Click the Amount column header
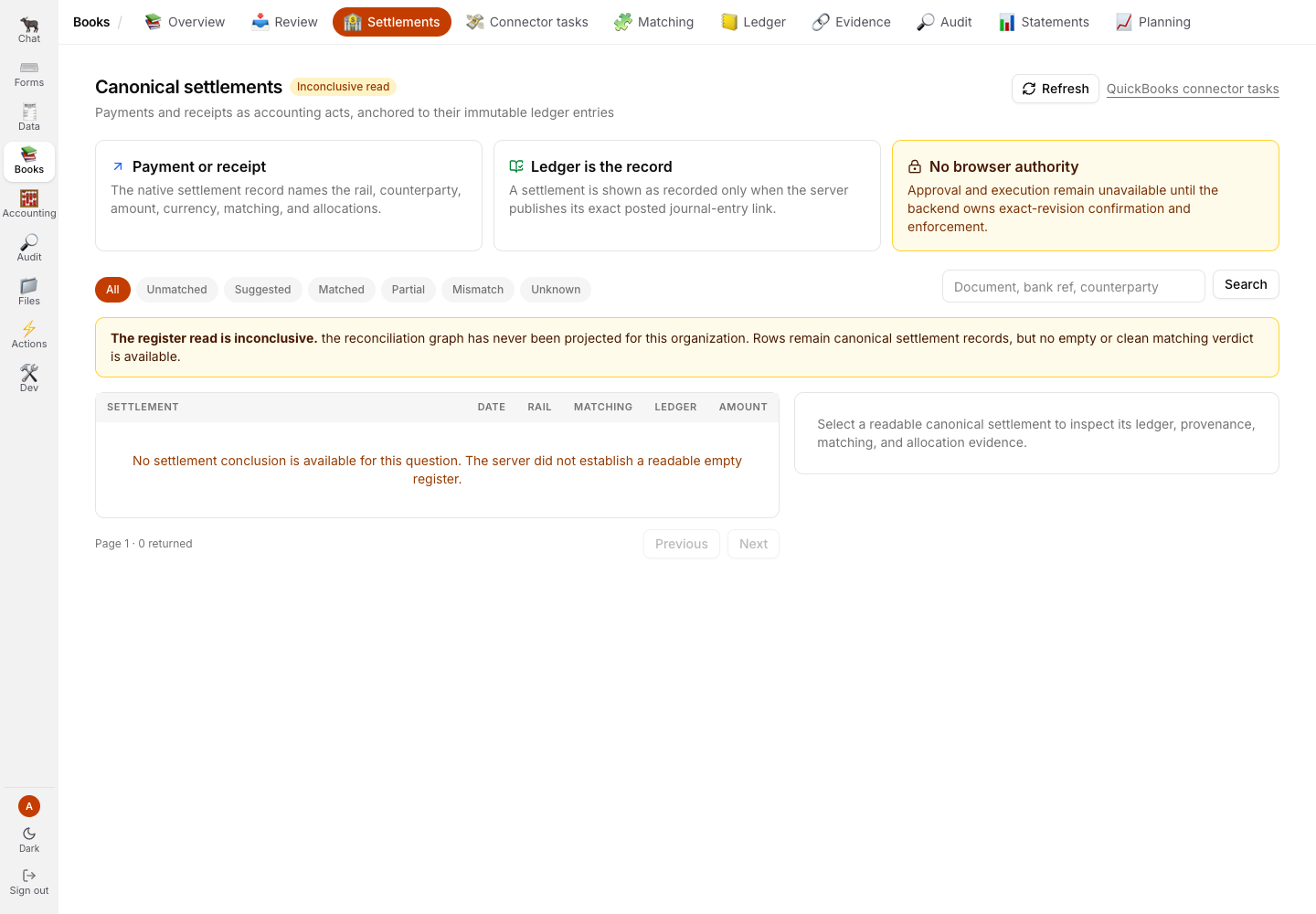1316x914 pixels. pos(743,408)
